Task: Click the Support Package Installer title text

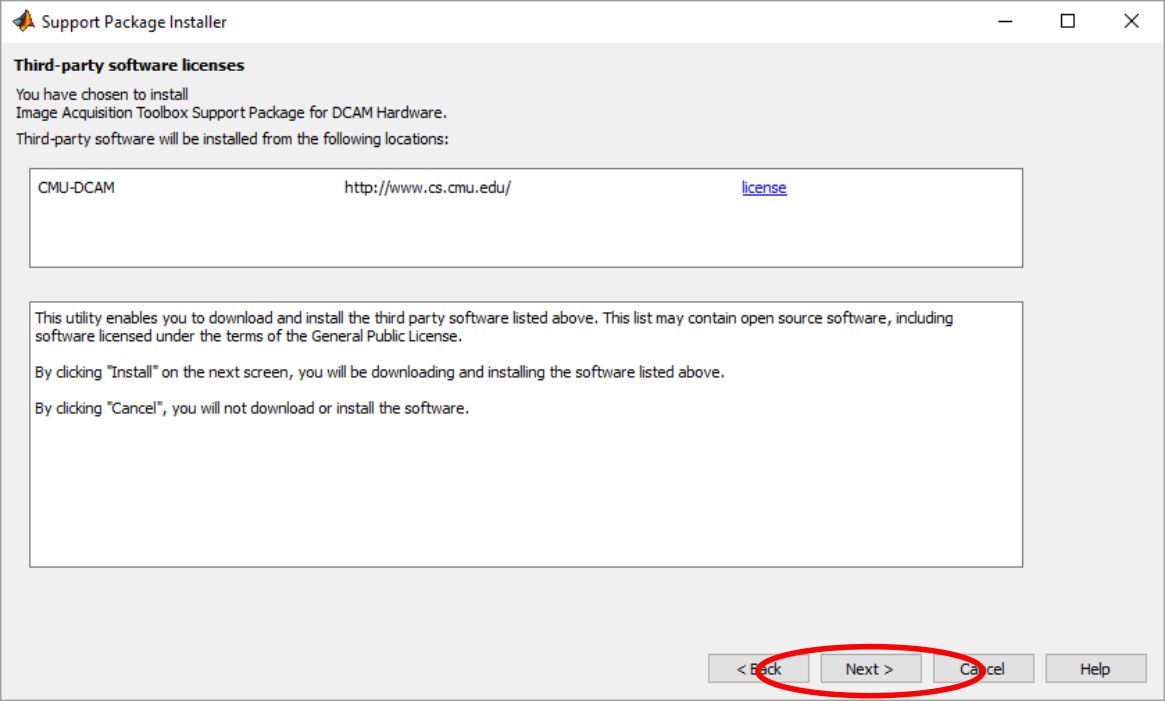Action: [x=134, y=22]
